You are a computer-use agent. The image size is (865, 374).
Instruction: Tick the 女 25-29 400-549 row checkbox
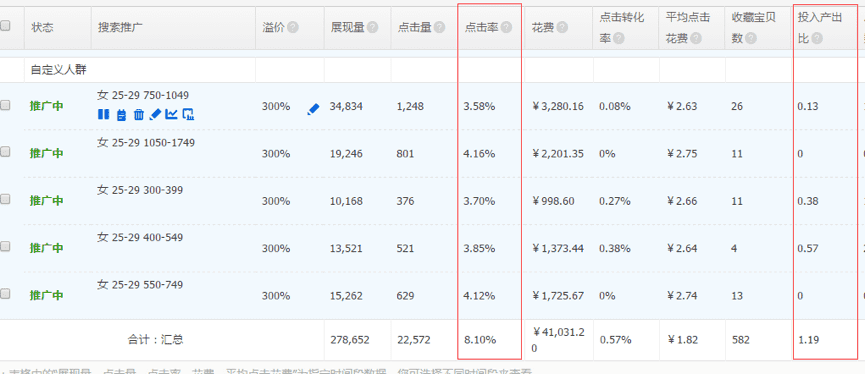point(5,247)
